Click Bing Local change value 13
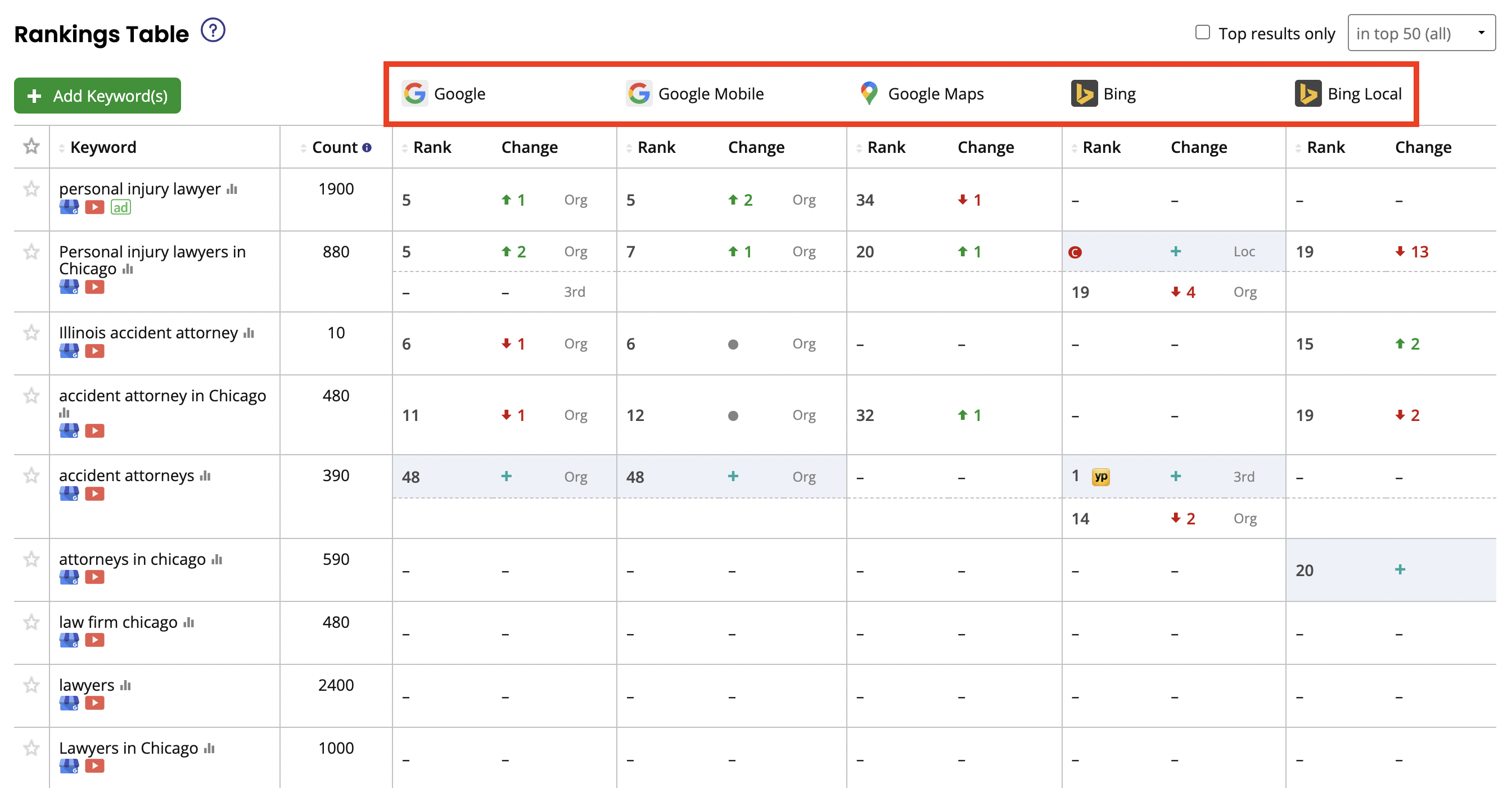The image size is (1512, 788). click(1420, 252)
